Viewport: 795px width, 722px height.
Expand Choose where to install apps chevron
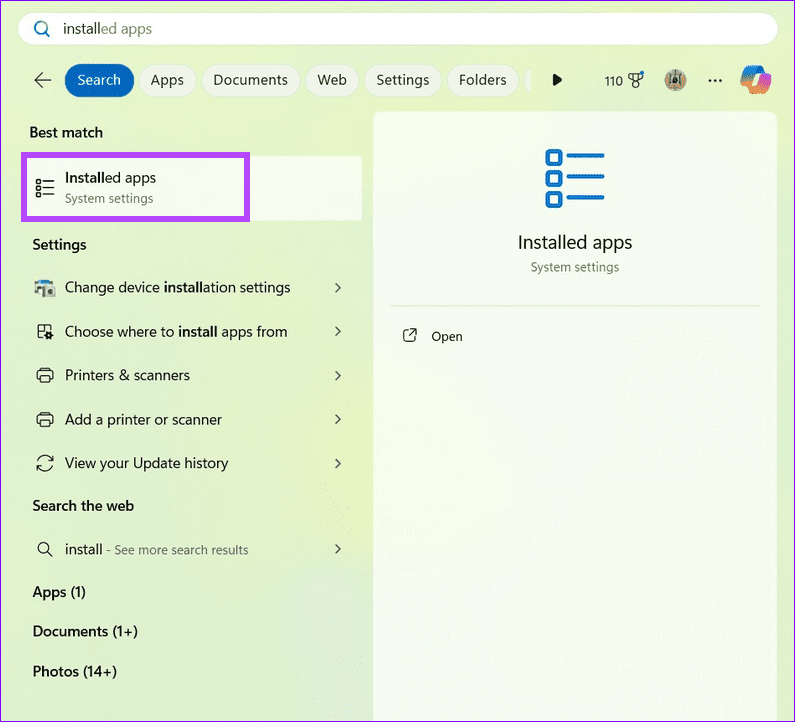[338, 332]
